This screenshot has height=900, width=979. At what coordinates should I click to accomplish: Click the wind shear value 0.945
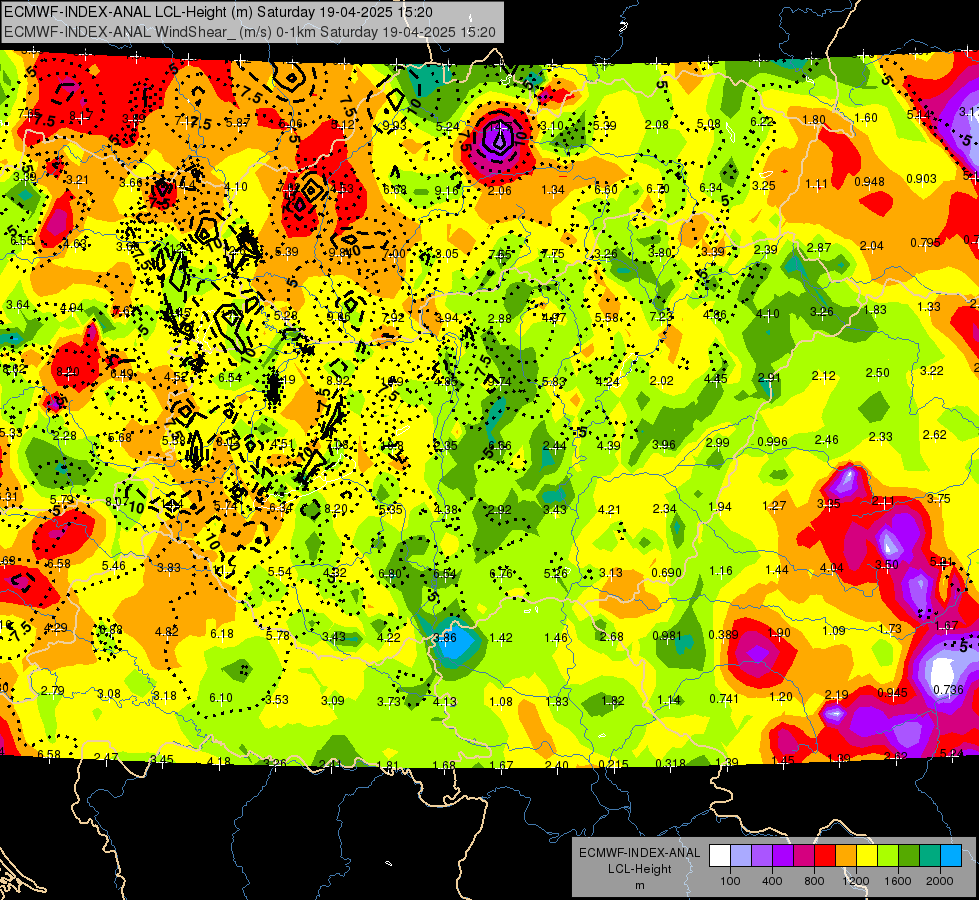892,693
